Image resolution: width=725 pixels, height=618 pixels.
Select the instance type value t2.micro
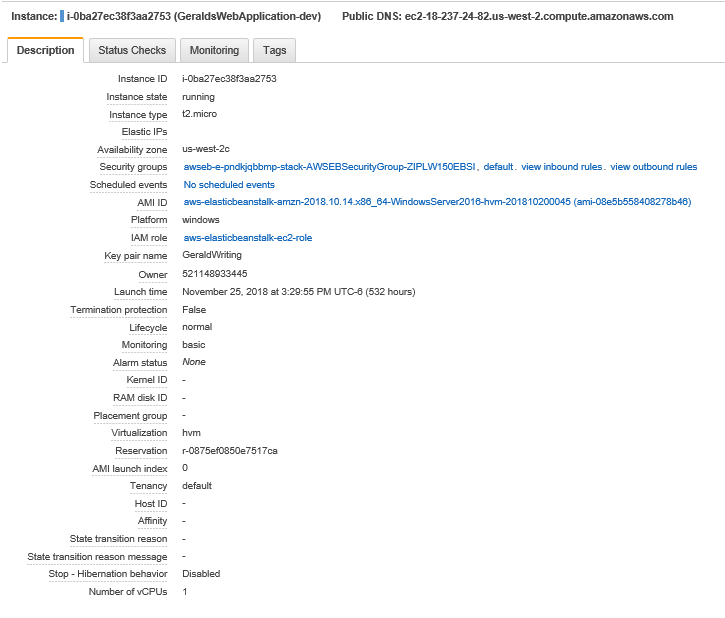click(199, 114)
